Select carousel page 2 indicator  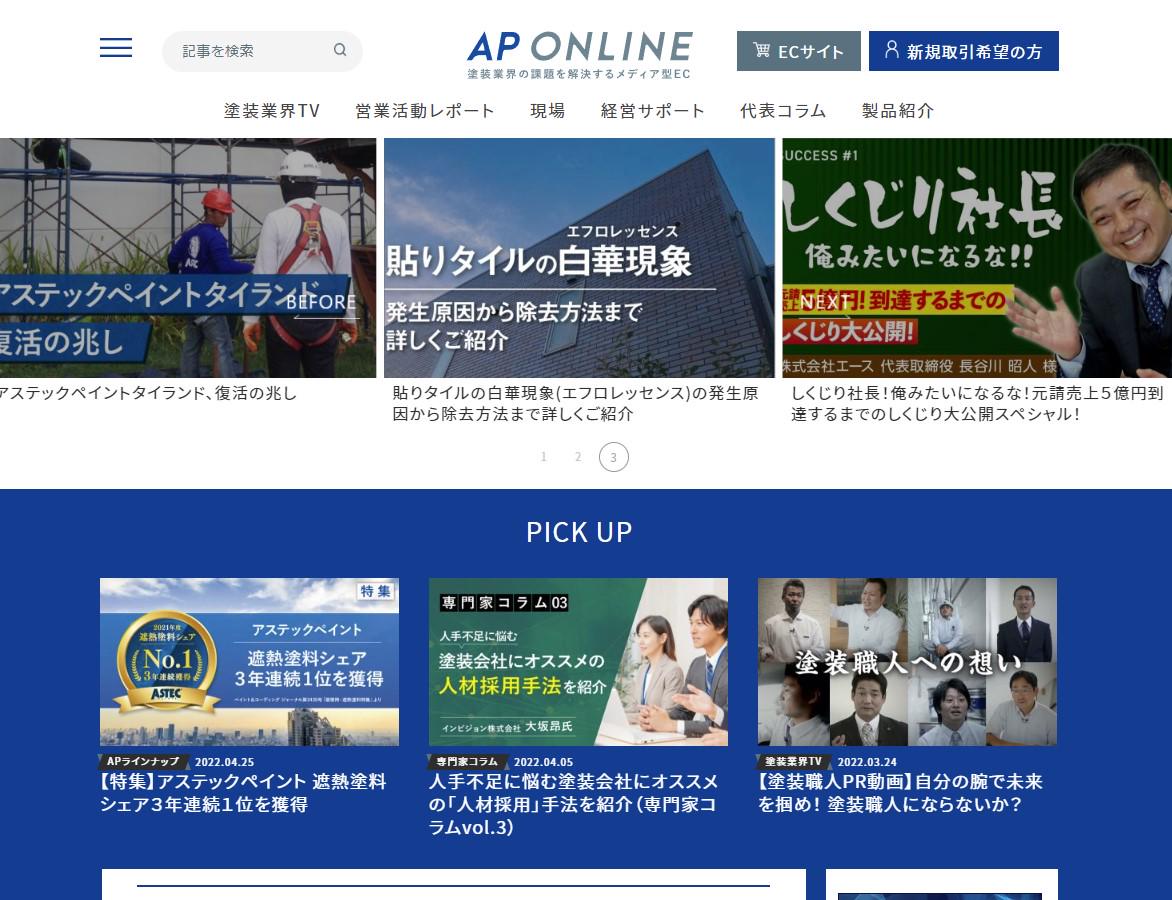[578, 457]
